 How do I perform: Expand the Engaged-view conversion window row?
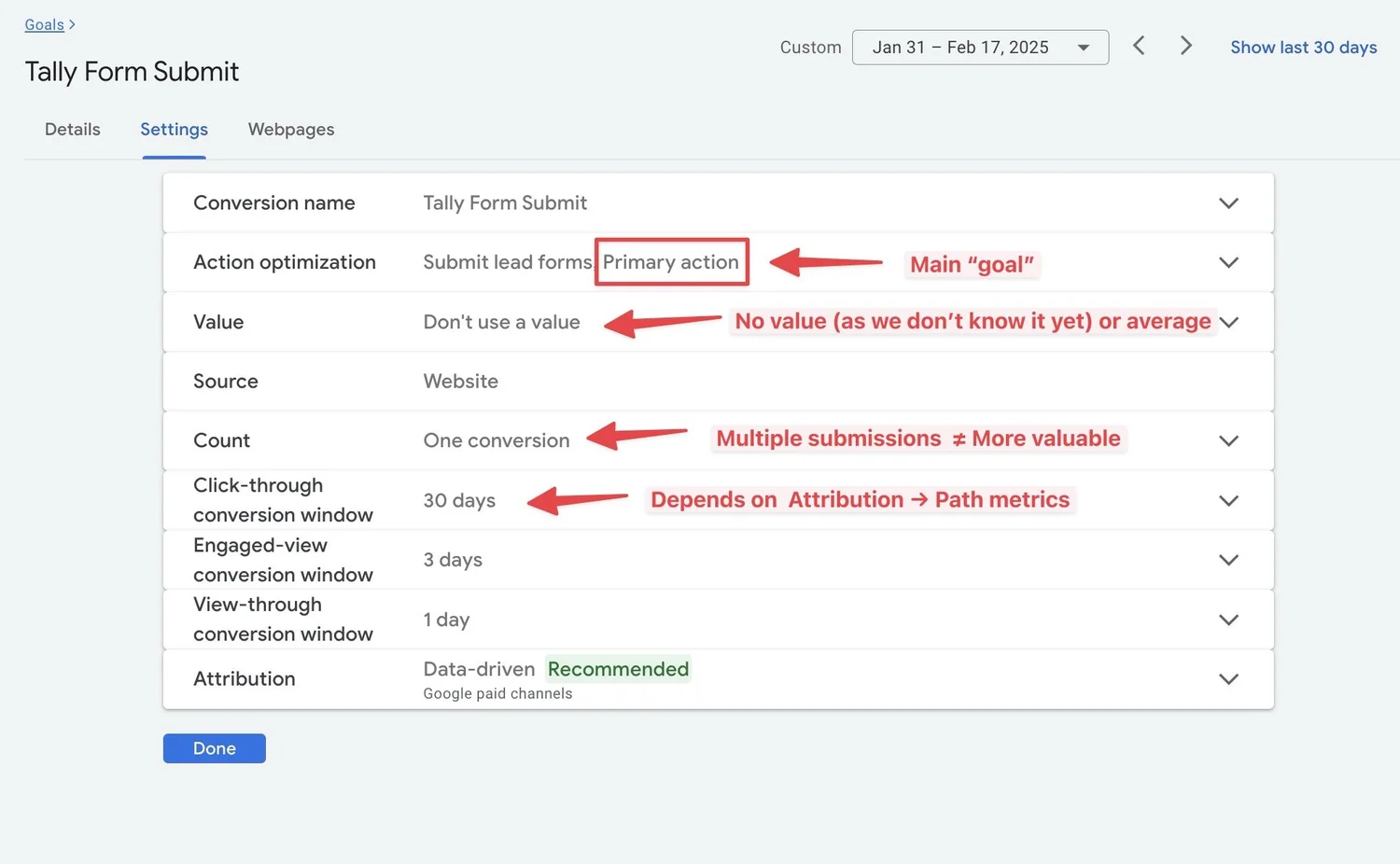tap(1228, 560)
